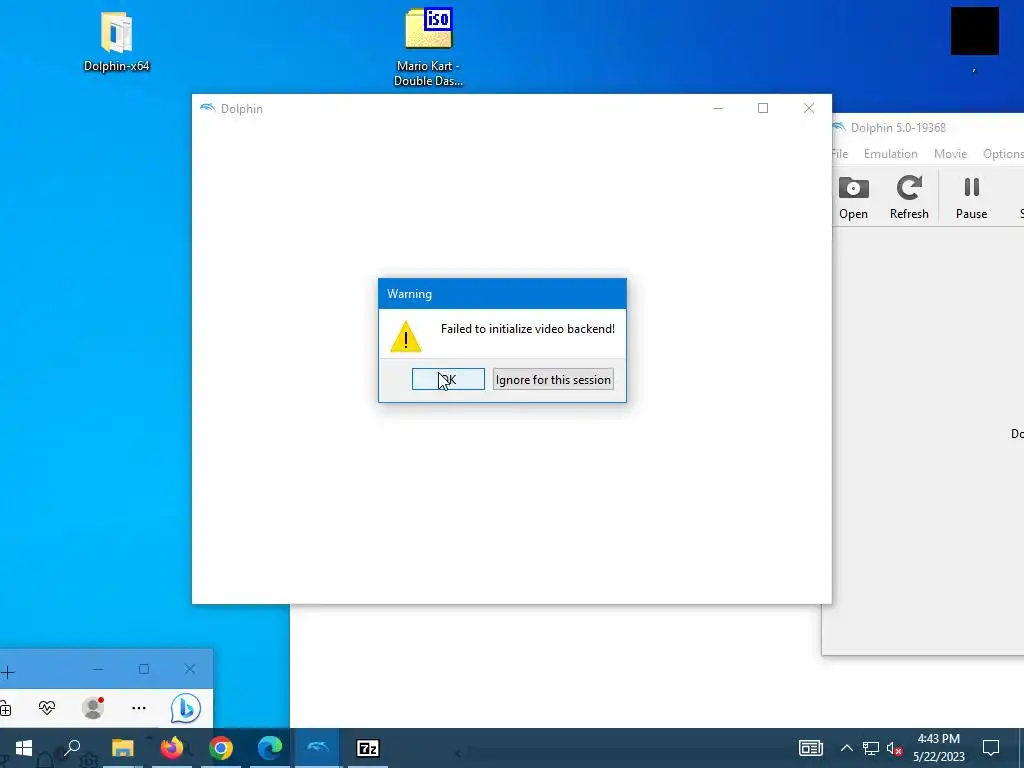Click the Pause toolbar icon in Dolphin
1024x768 pixels.
click(x=971, y=198)
